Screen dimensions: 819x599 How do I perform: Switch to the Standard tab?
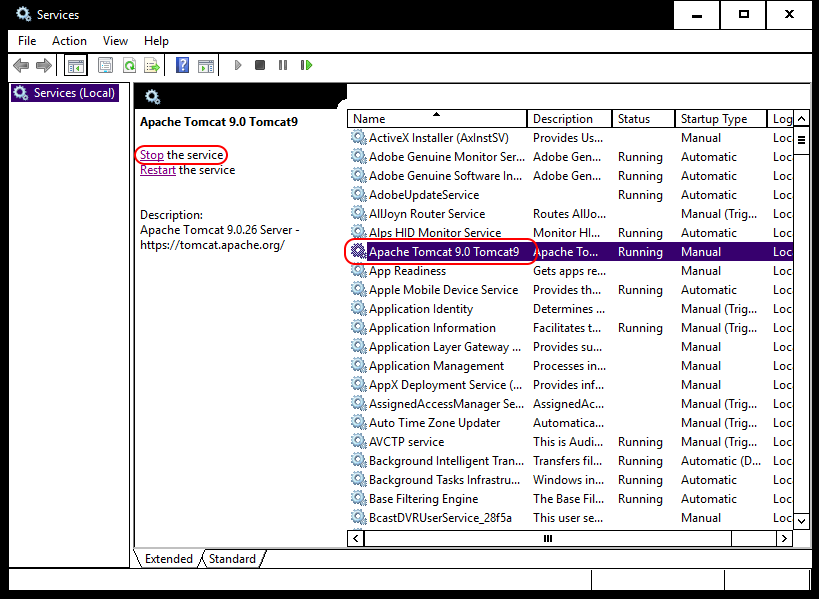[232, 559]
